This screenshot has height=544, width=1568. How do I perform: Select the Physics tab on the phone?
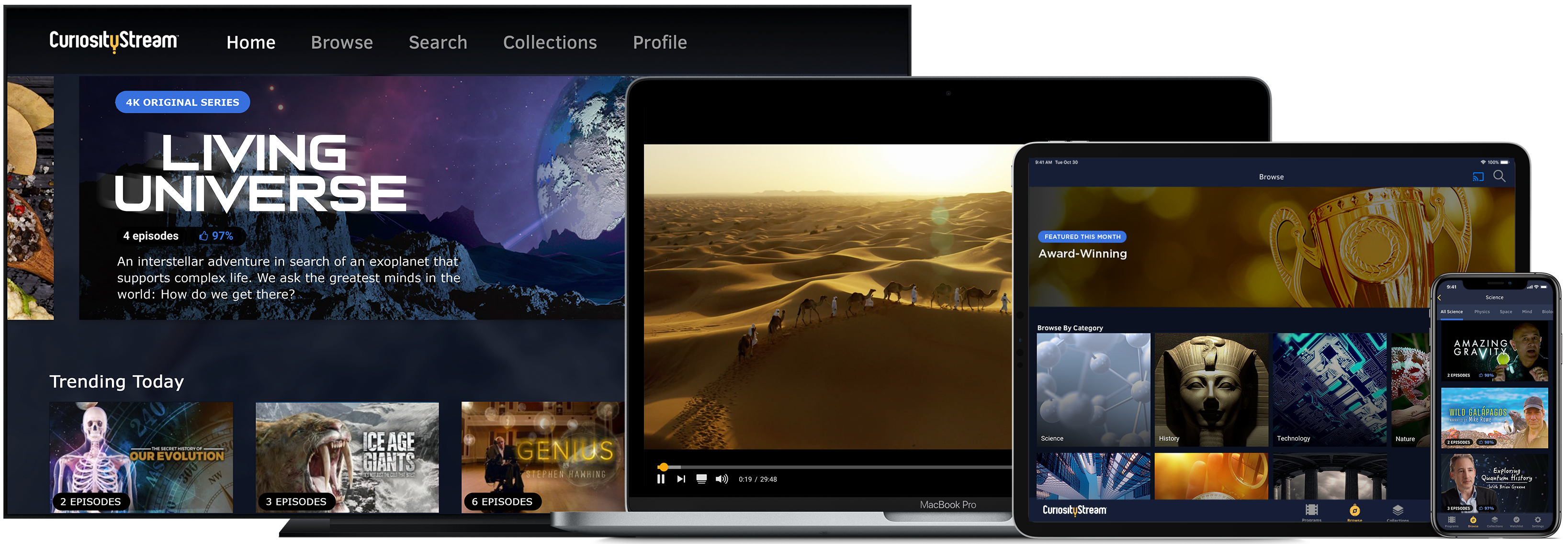pyautogui.click(x=1481, y=311)
